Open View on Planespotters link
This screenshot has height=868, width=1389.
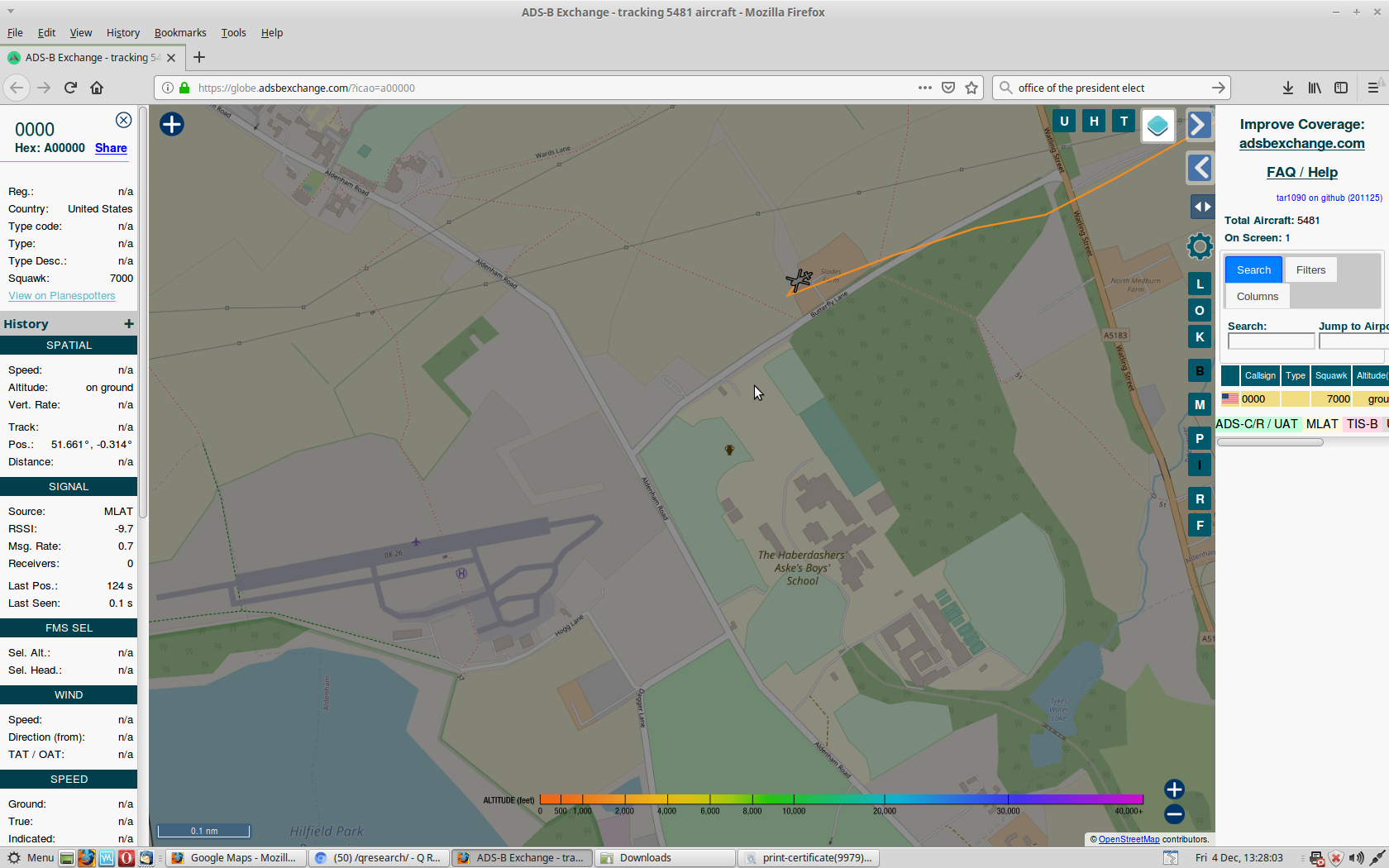click(62, 296)
